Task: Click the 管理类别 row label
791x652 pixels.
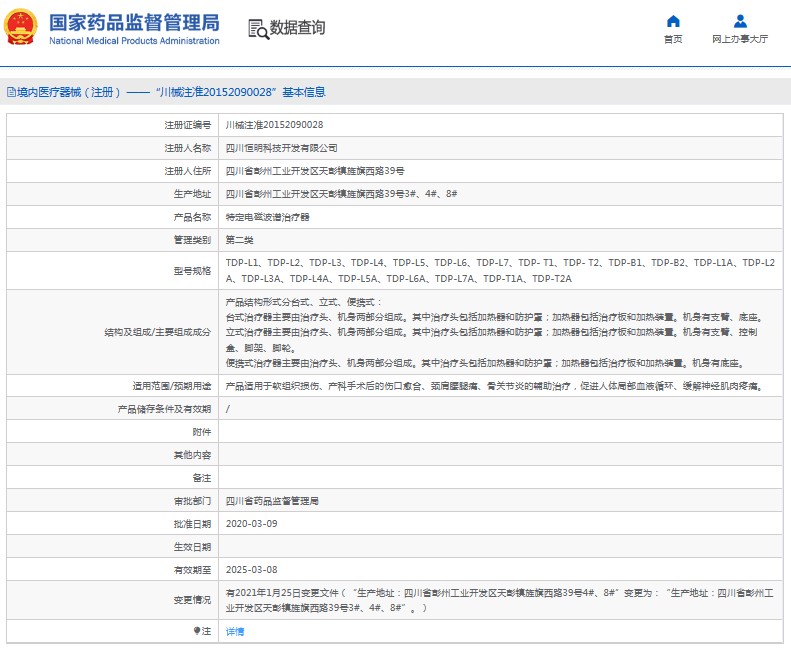Action: tap(192, 240)
